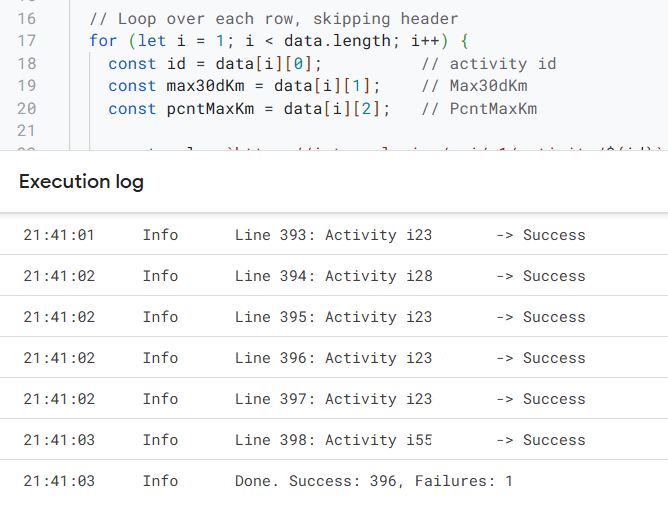Click line number 19 in the gutter
Screen dimensions: 668x510
tap(27, 86)
